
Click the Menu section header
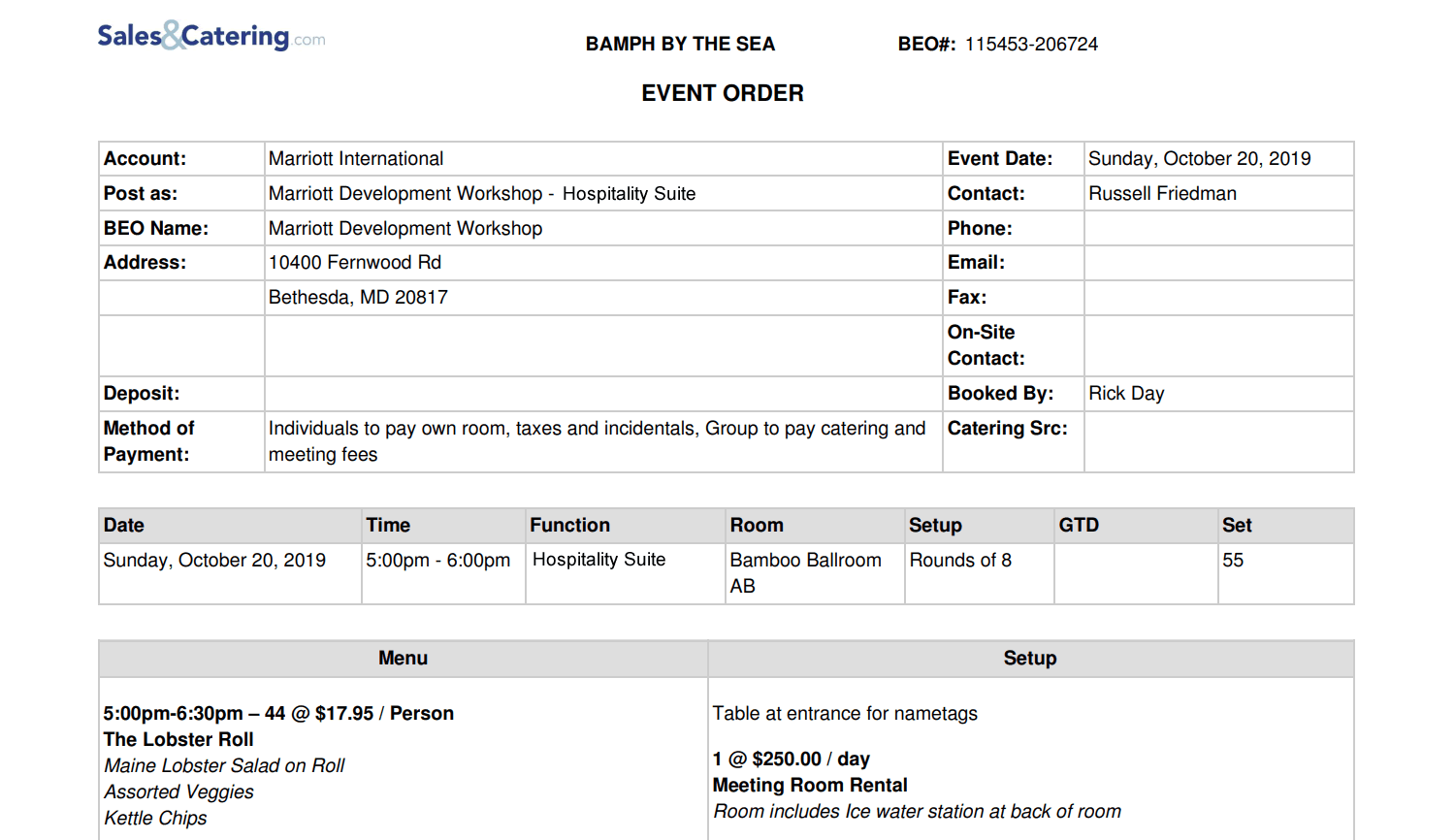tap(403, 659)
